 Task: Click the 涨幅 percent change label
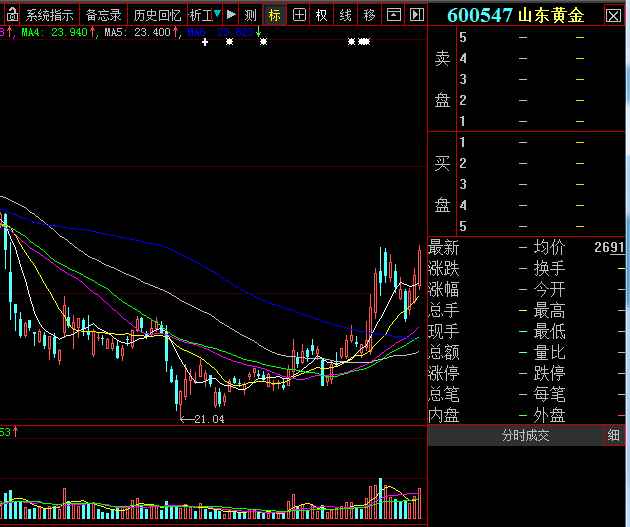click(x=444, y=289)
